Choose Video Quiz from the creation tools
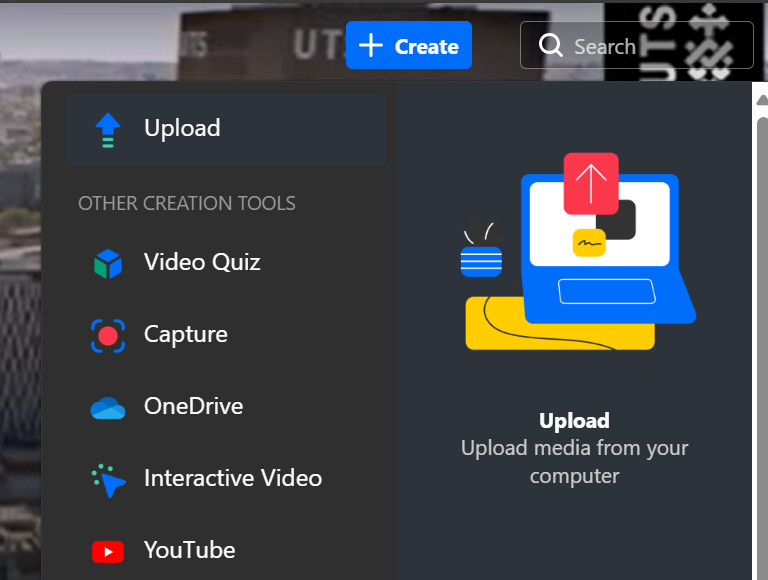 coord(202,262)
